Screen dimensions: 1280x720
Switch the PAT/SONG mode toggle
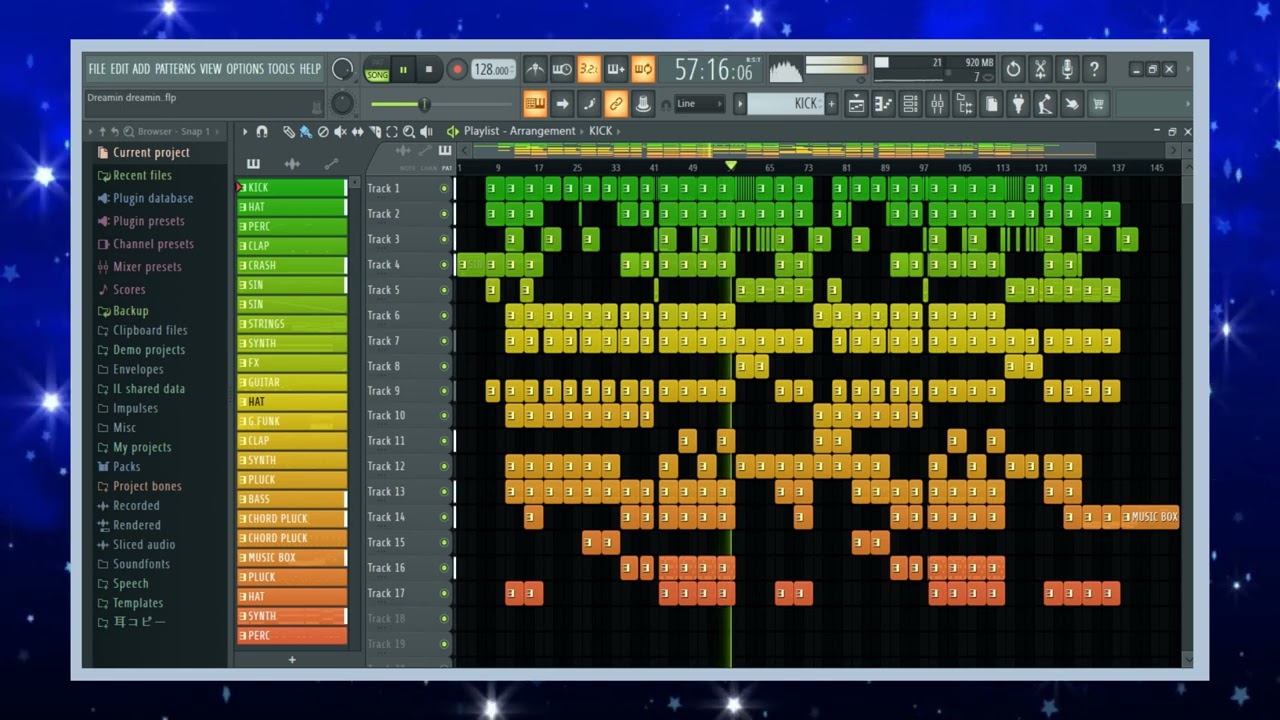coord(377,69)
